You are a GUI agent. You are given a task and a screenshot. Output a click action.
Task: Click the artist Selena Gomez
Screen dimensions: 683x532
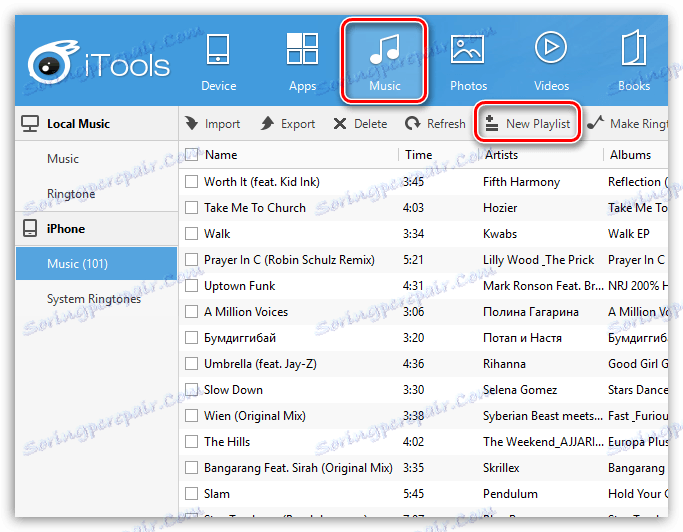(520, 390)
